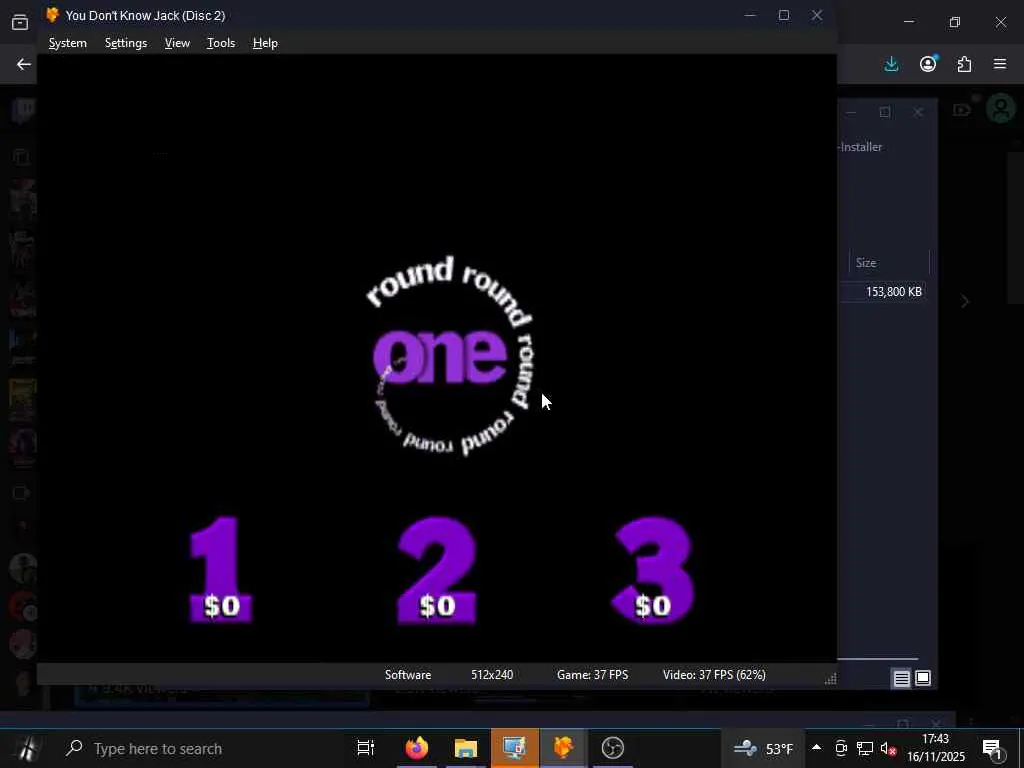Click the Windows Start button
Viewport: 1024px width, 768px height.
[27, 748]
